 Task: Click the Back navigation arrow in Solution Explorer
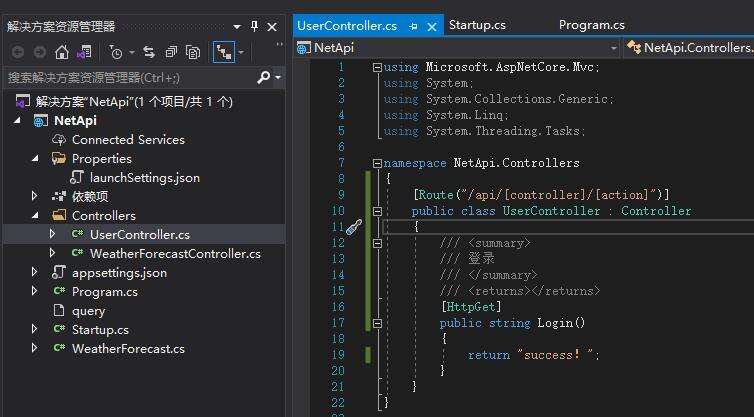click(x=18, y=52)
